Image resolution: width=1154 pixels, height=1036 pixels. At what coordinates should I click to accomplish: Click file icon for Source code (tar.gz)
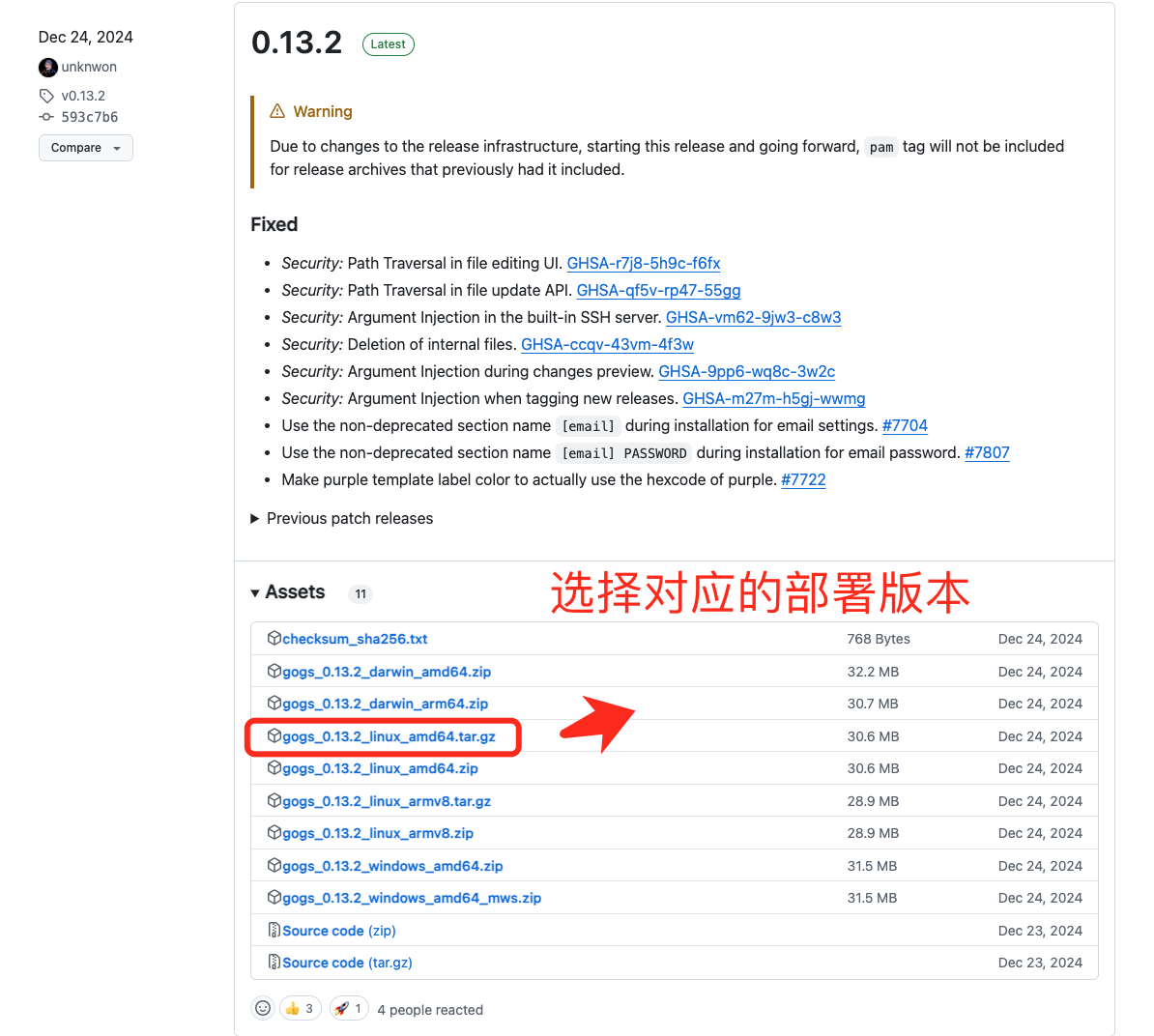point(274,962)
